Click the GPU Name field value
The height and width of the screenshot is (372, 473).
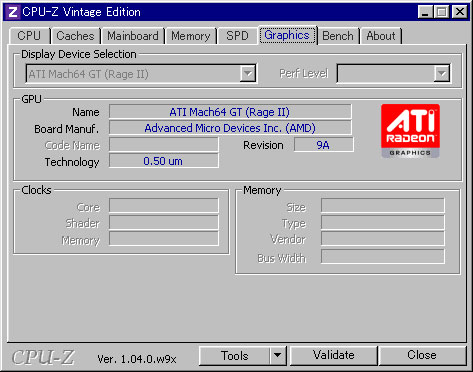[230, 112]
